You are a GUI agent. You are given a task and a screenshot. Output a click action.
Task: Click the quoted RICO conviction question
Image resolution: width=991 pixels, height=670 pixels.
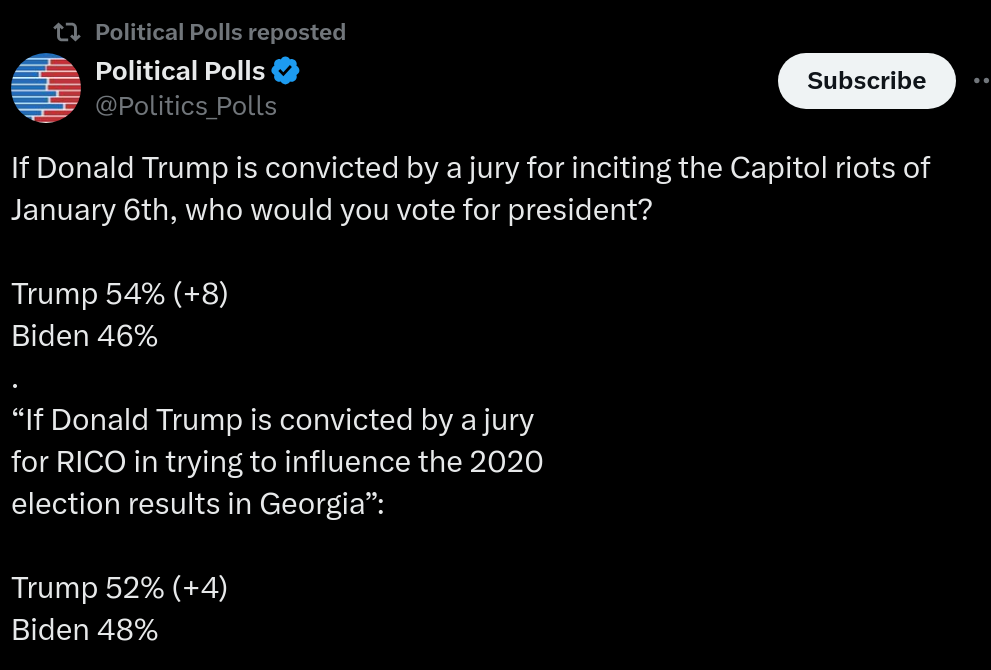[x=277, y=462]
